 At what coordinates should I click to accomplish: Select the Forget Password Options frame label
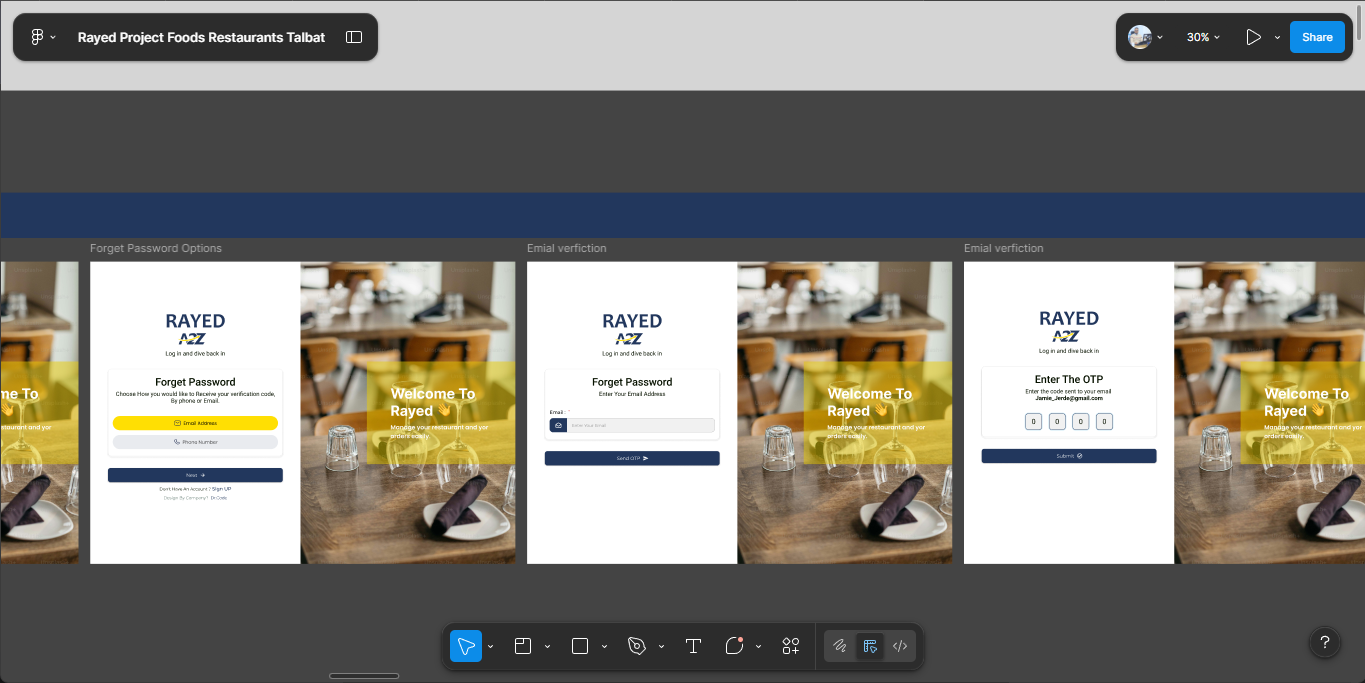coord(156,248)
